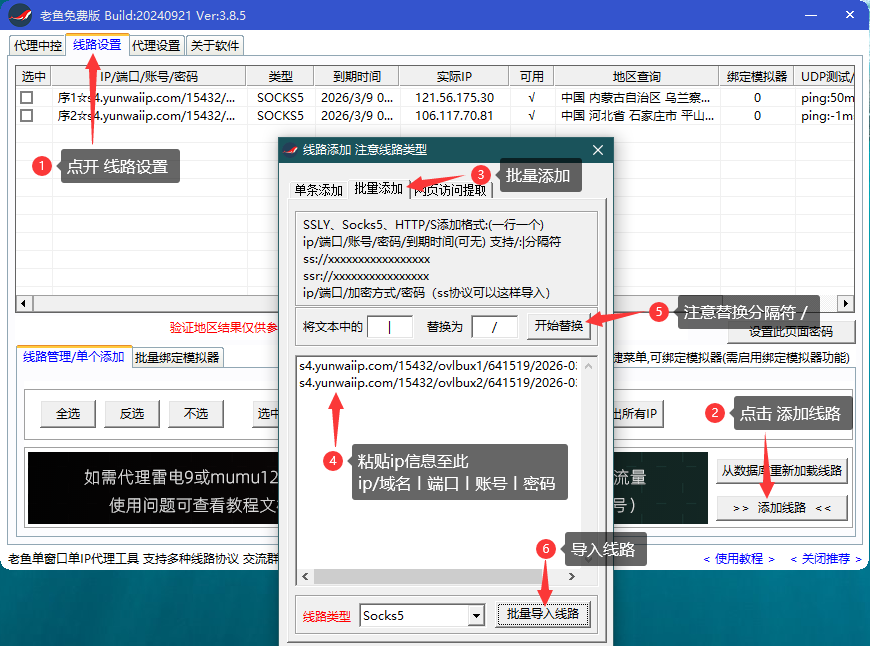The image size is (870, 646).
Task: Click the 替换为 input field
Action: click(494, 326)
